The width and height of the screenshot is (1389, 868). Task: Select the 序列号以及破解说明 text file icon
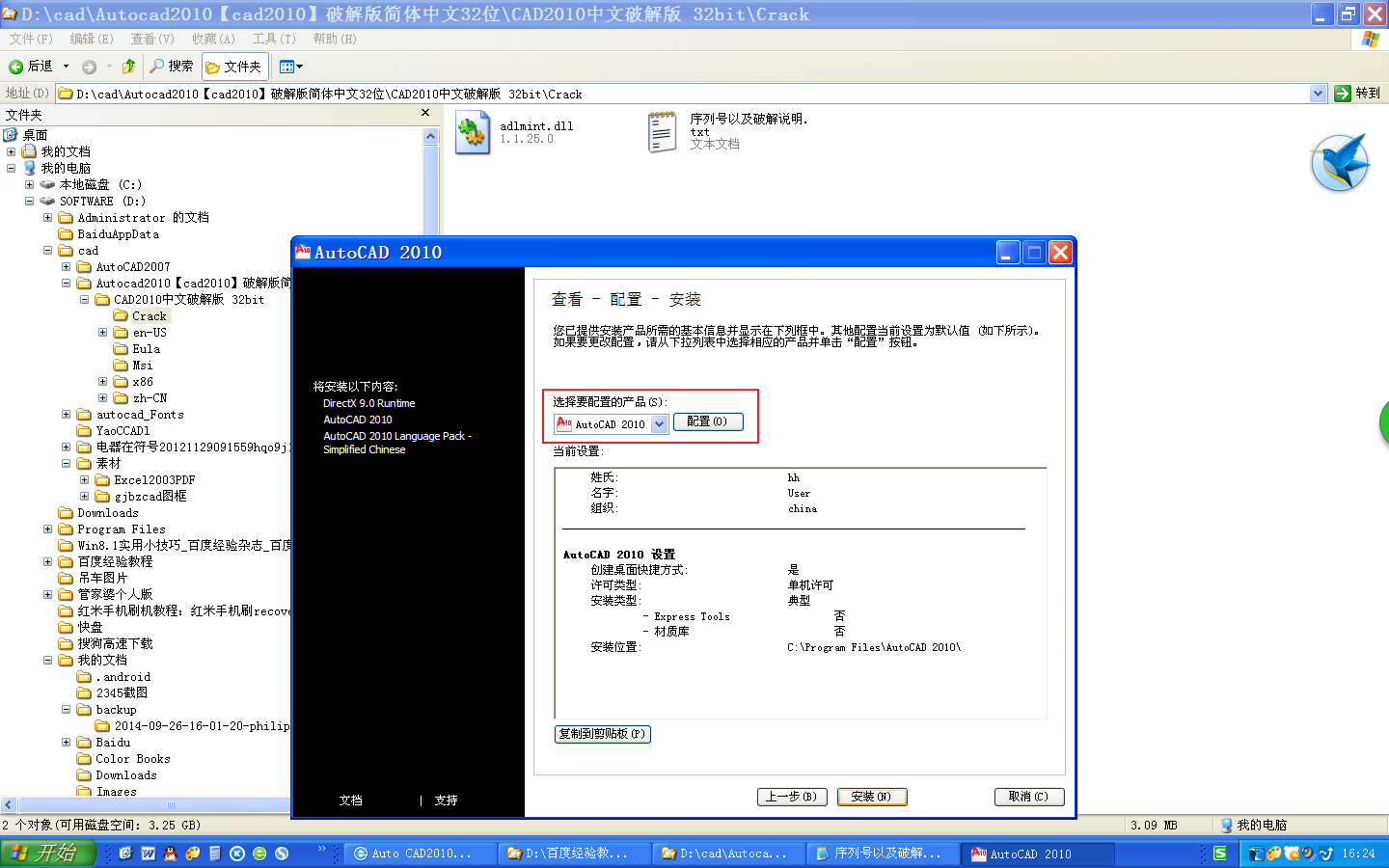[x=663, y=133]
